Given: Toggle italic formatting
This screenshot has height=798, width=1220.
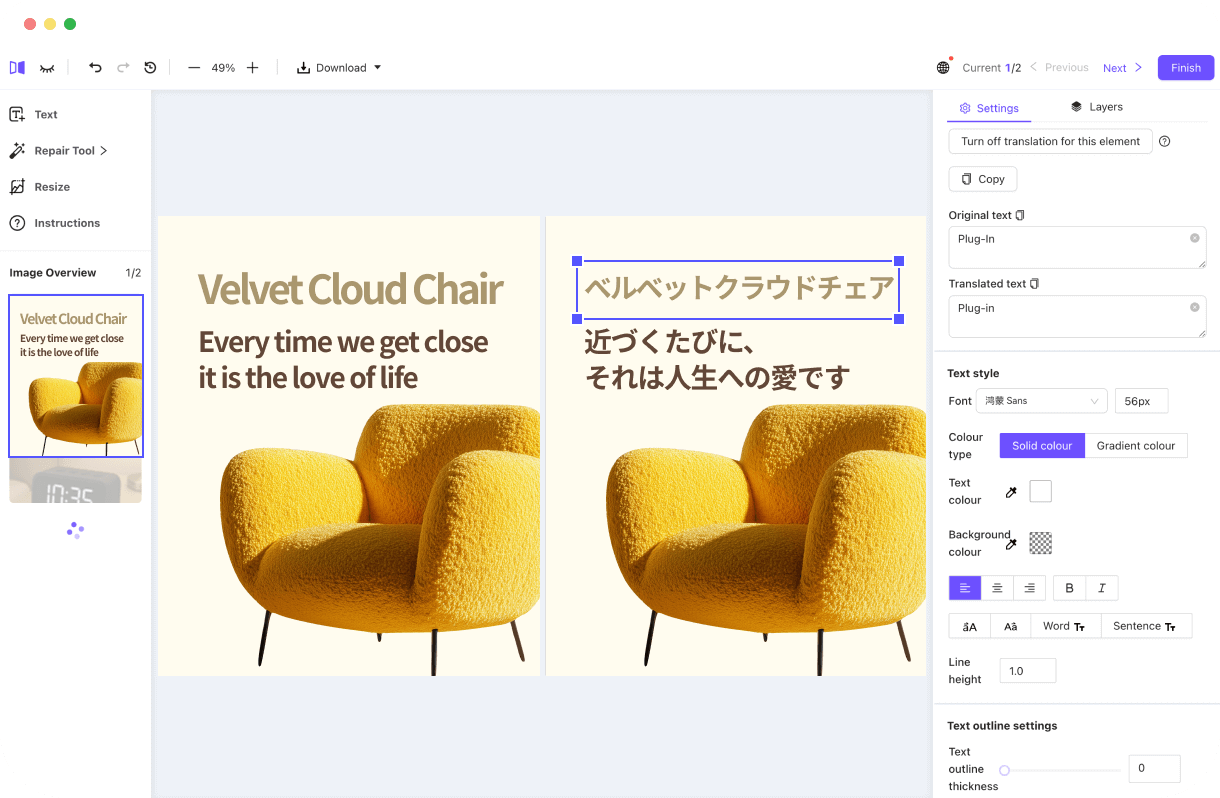Looking at the screenshot, I should 1102,588.
